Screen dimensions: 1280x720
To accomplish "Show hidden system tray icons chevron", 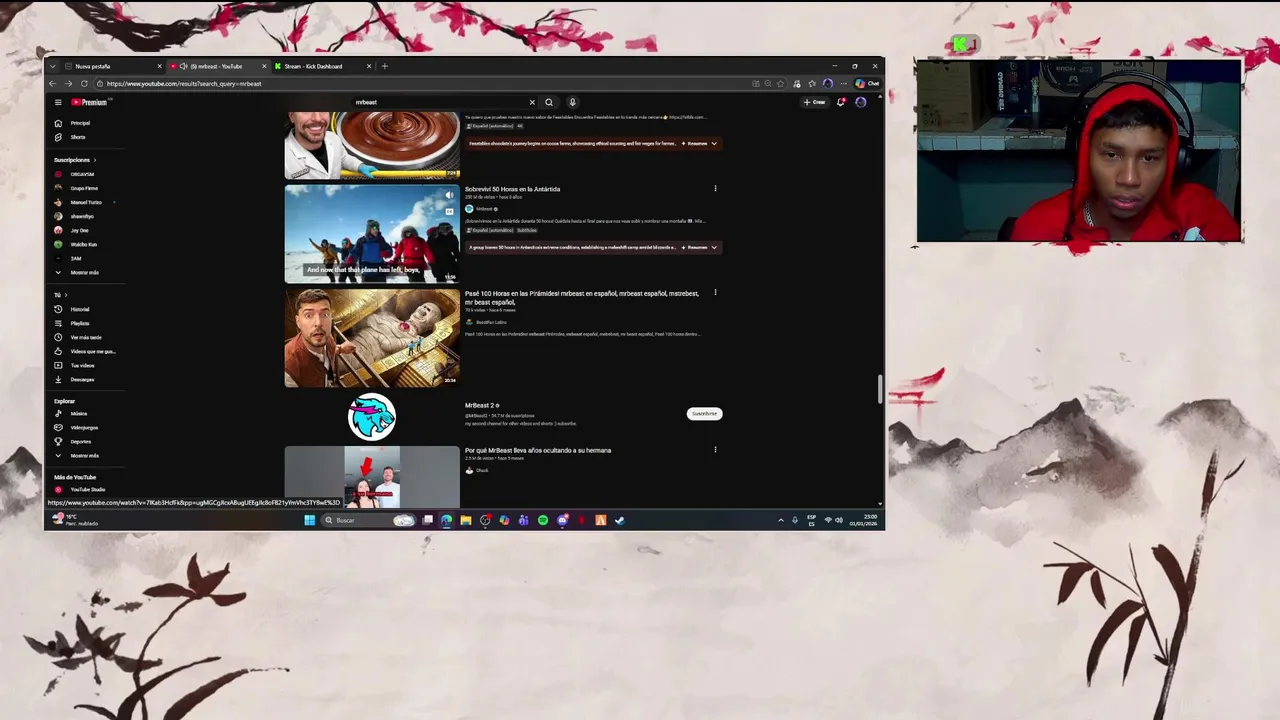I will (781, 520).
